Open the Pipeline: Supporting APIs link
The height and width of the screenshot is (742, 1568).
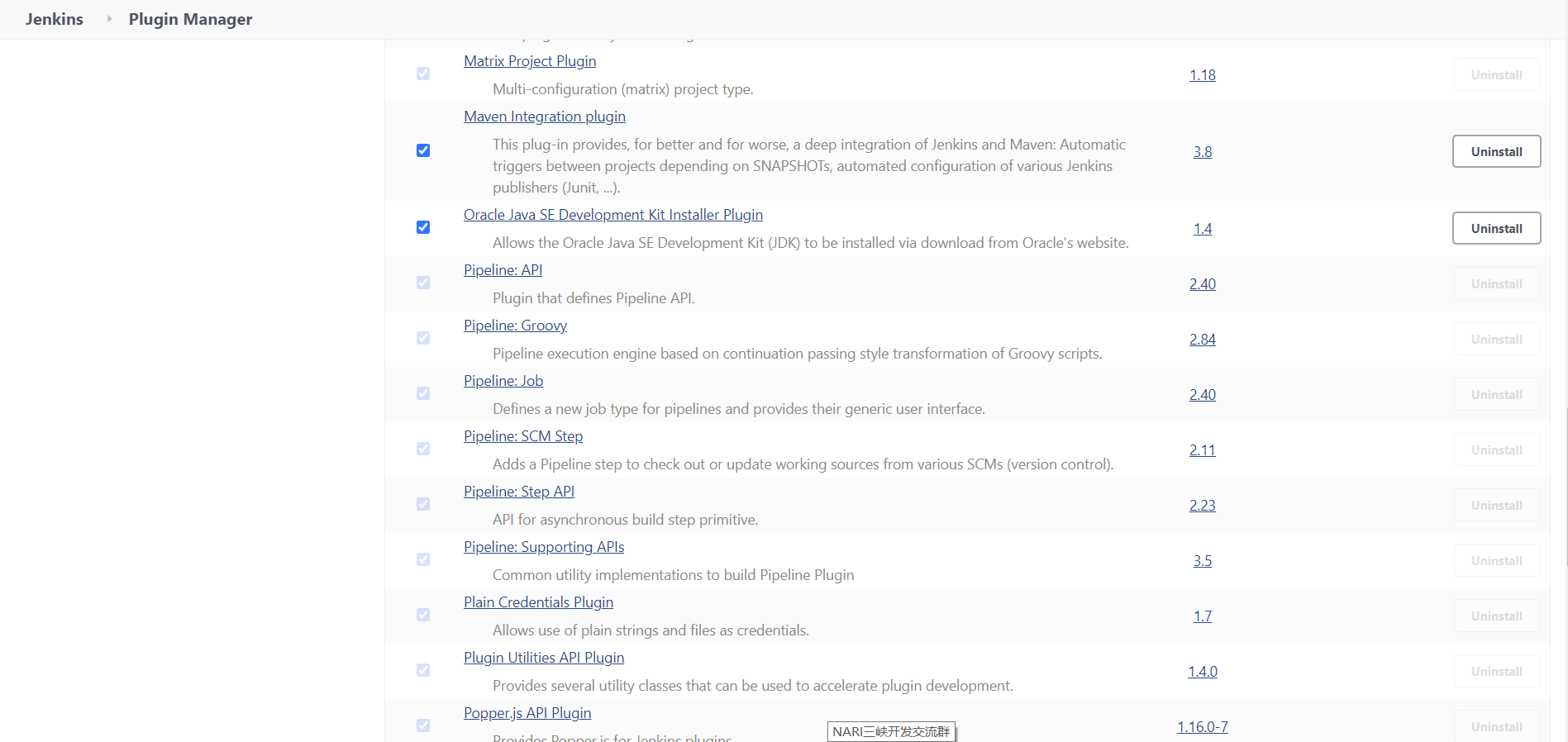point(544,547)
